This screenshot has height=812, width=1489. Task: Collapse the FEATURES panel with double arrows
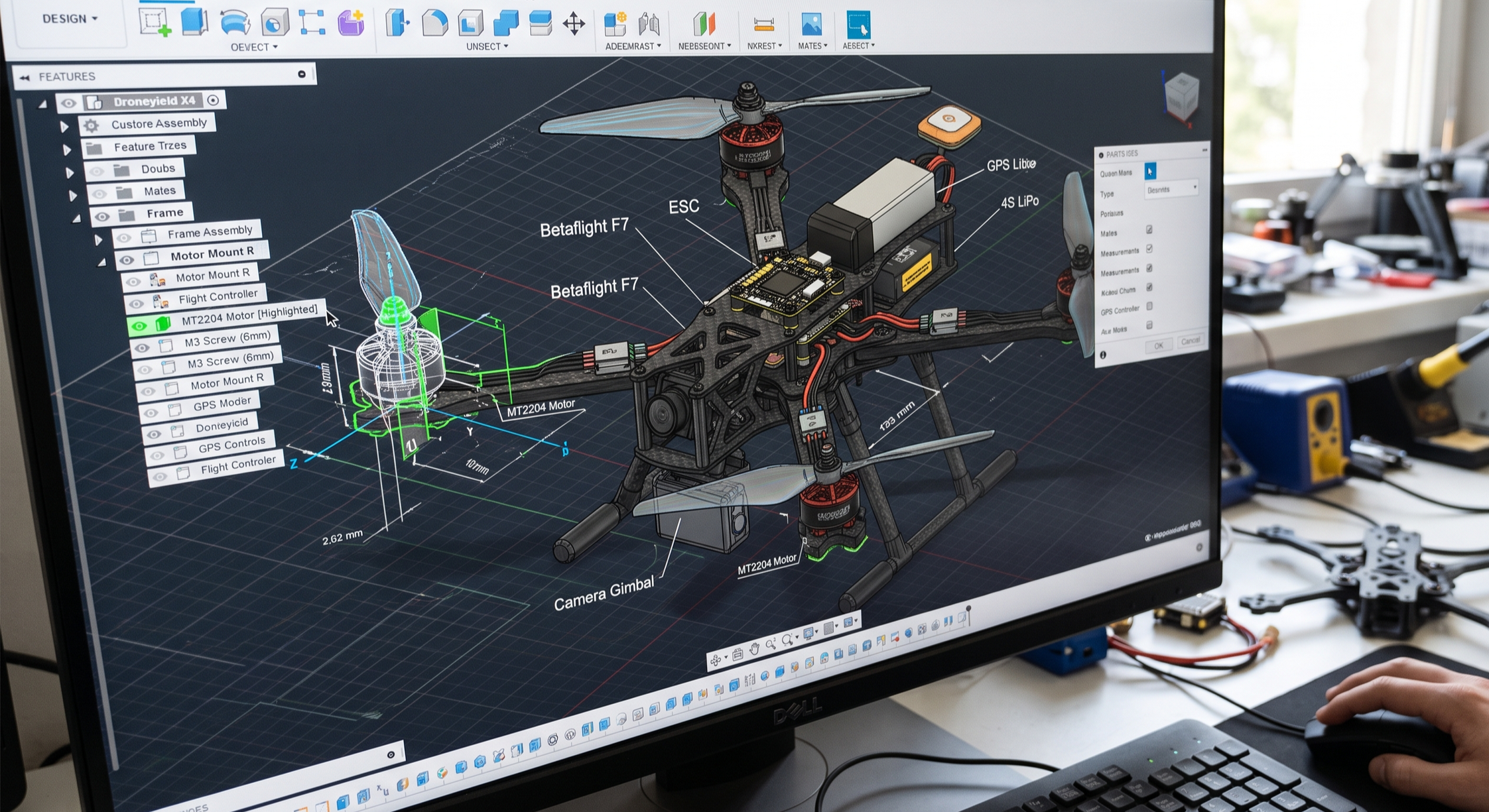[x=25, y=78]
